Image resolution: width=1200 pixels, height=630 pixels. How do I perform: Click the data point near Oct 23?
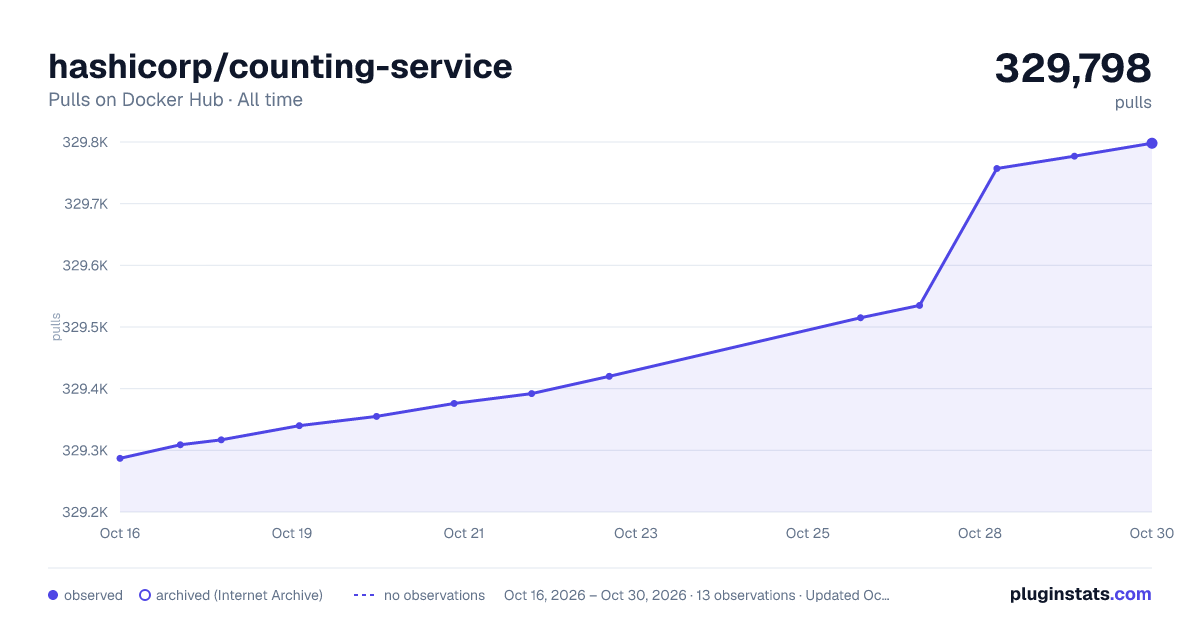tap(609, 376)
